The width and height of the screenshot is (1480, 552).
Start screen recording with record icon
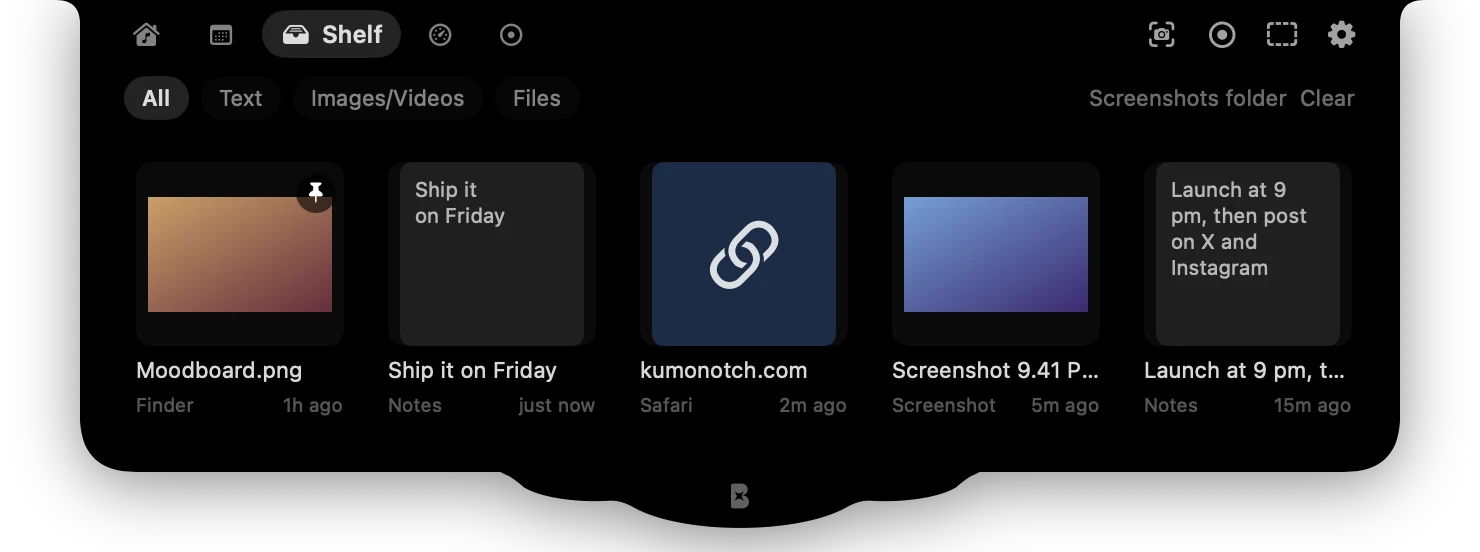pos(1222,35)
